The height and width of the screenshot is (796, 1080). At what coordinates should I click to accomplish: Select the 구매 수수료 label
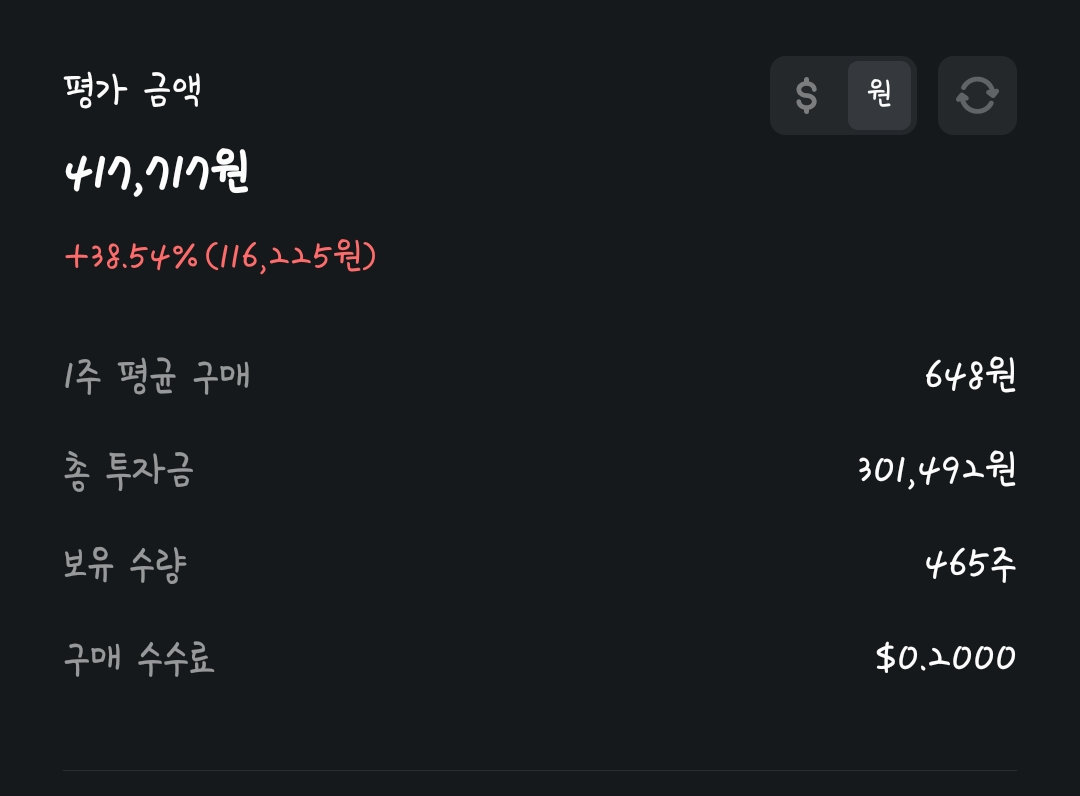139,659
